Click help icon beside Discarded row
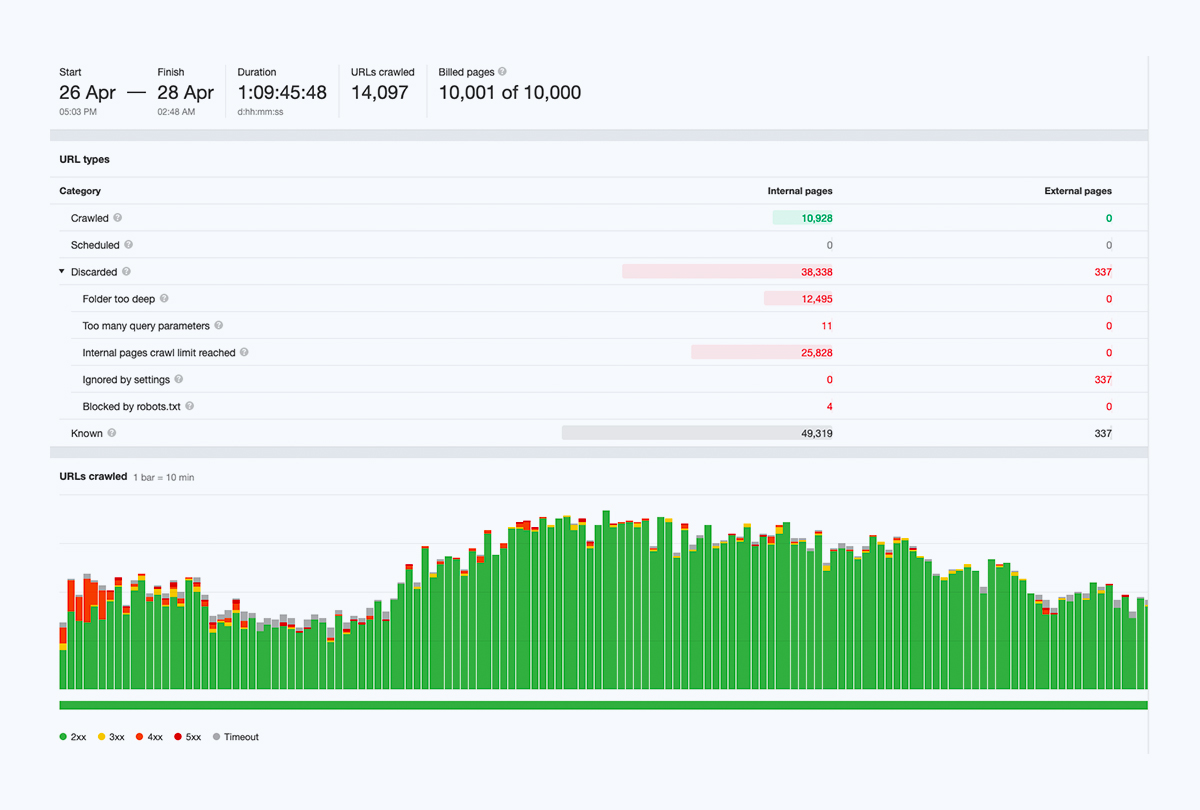 [126, 272]
